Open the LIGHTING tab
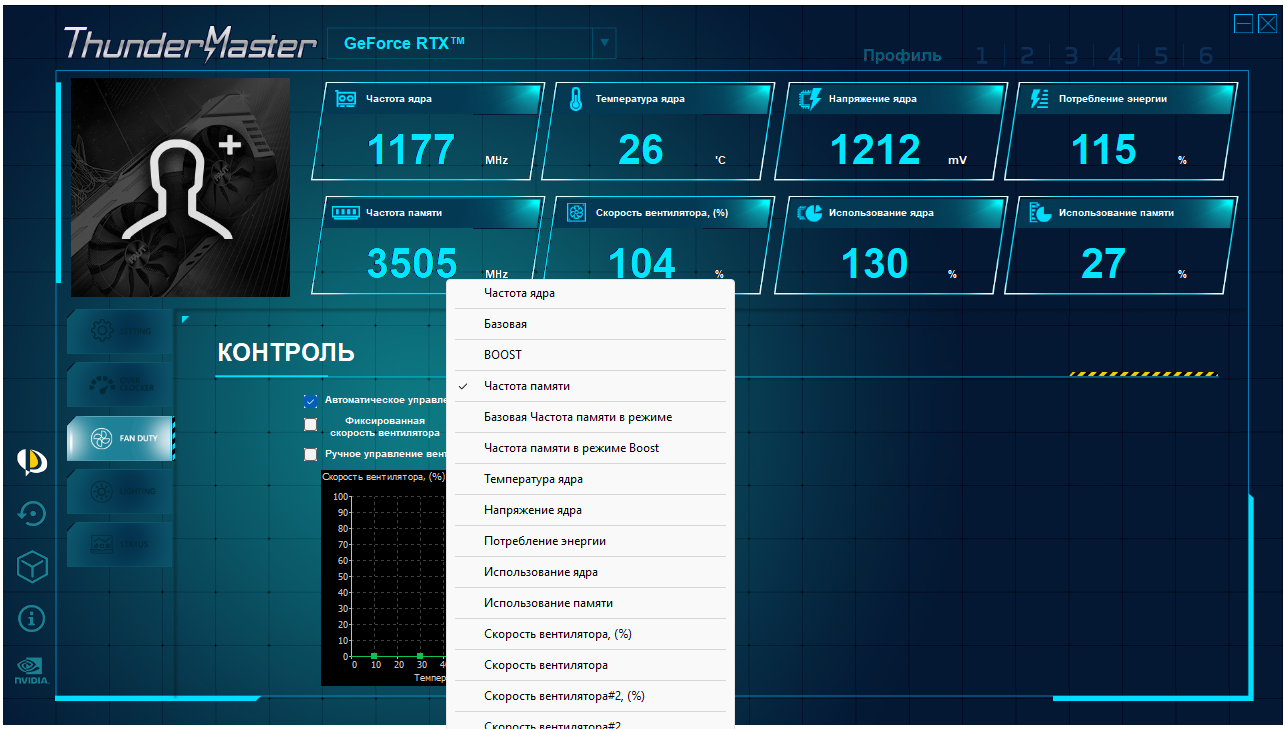 tap(120, 491)
